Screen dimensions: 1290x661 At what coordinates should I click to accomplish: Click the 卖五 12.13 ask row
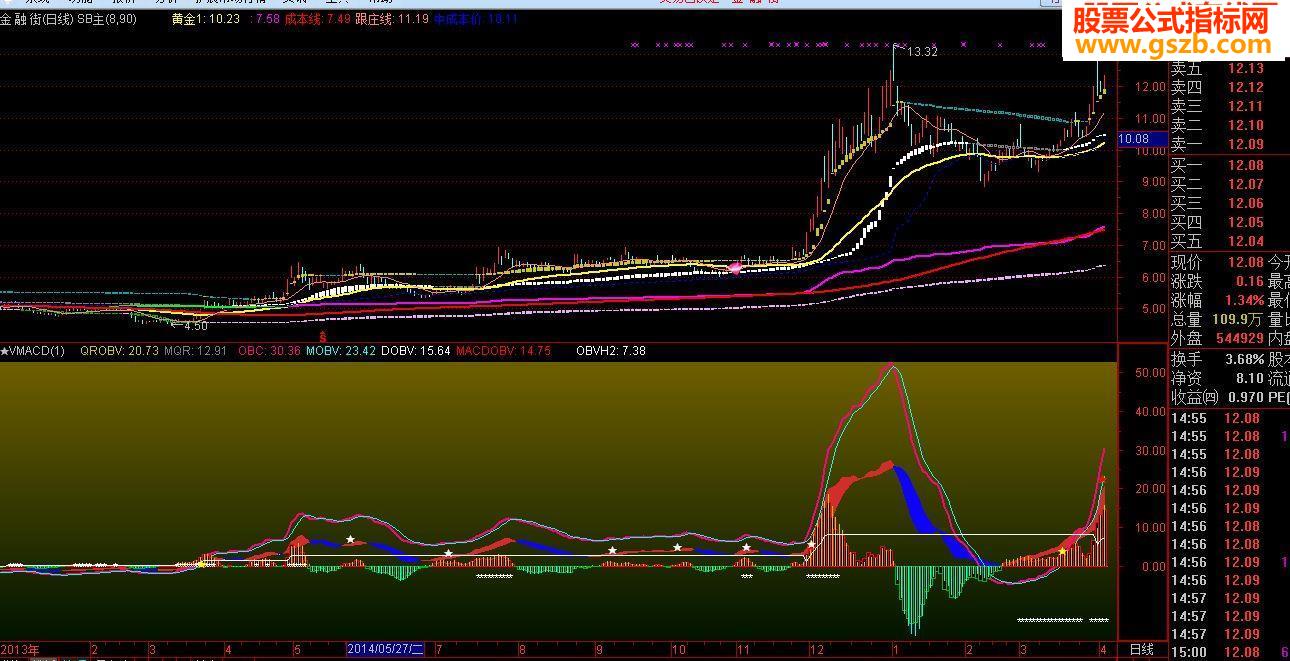click(x=1218, y=69)
